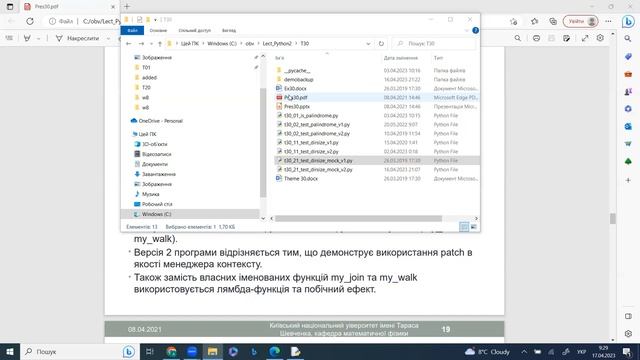This screenshot has height=360, width=640.
Task: Refresh the T30 folder view
Action: (x=381, y=44)
